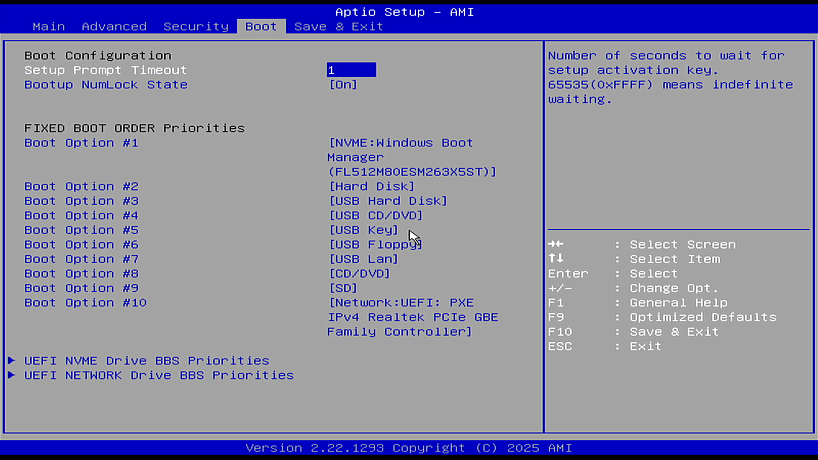Image resolution: width=818 pixels, height=460 pixels.
Task: Edit the Setup Prompt Timeout value field
Action: (351, 70)
